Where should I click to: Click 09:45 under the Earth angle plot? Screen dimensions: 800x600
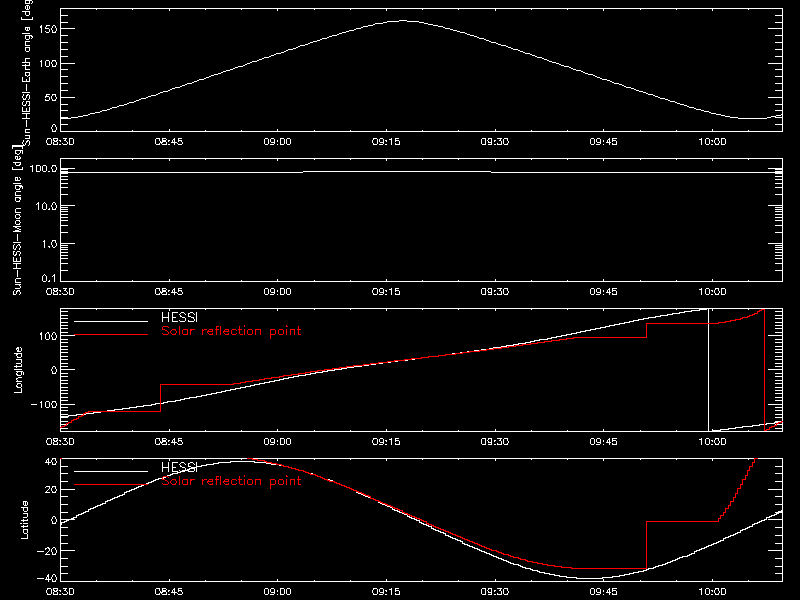point(603,141)
